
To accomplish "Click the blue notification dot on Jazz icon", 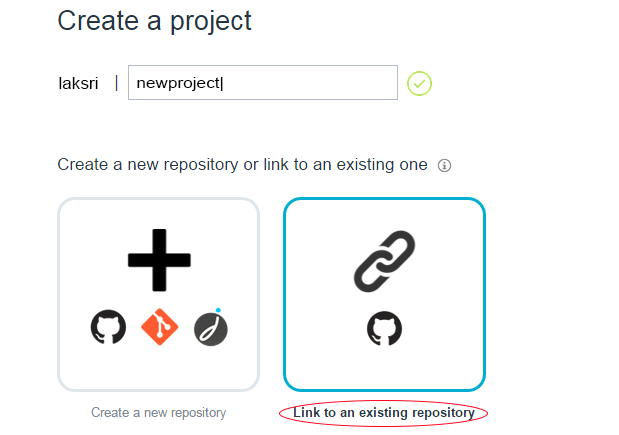I will coord(218,310).
